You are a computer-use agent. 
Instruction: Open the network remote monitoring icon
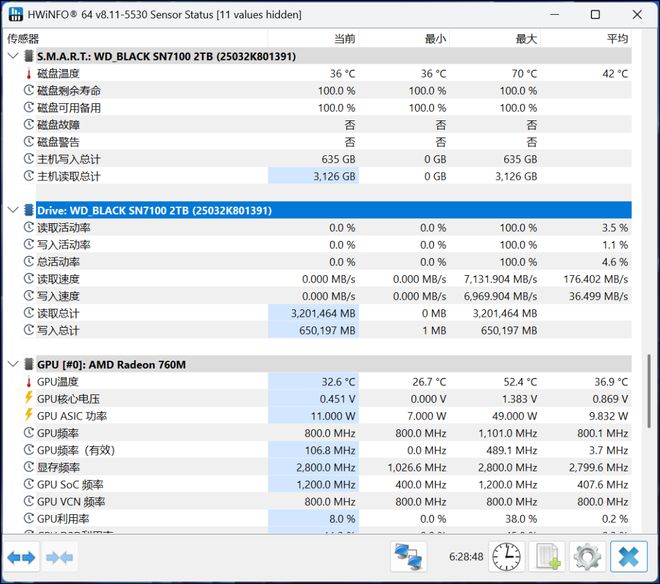tap(407, 556)
